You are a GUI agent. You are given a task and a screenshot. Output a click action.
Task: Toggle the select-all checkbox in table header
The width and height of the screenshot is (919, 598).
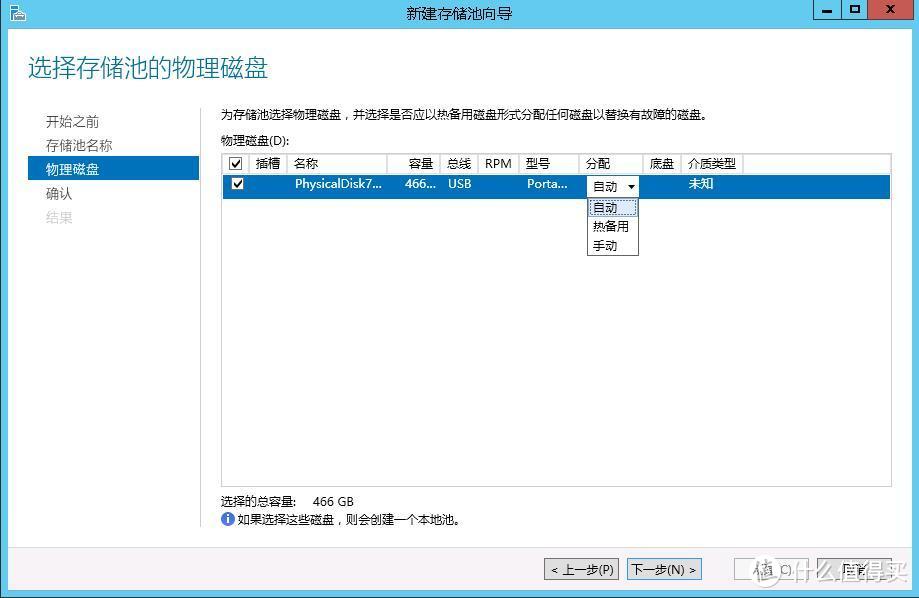click(236, 164)
